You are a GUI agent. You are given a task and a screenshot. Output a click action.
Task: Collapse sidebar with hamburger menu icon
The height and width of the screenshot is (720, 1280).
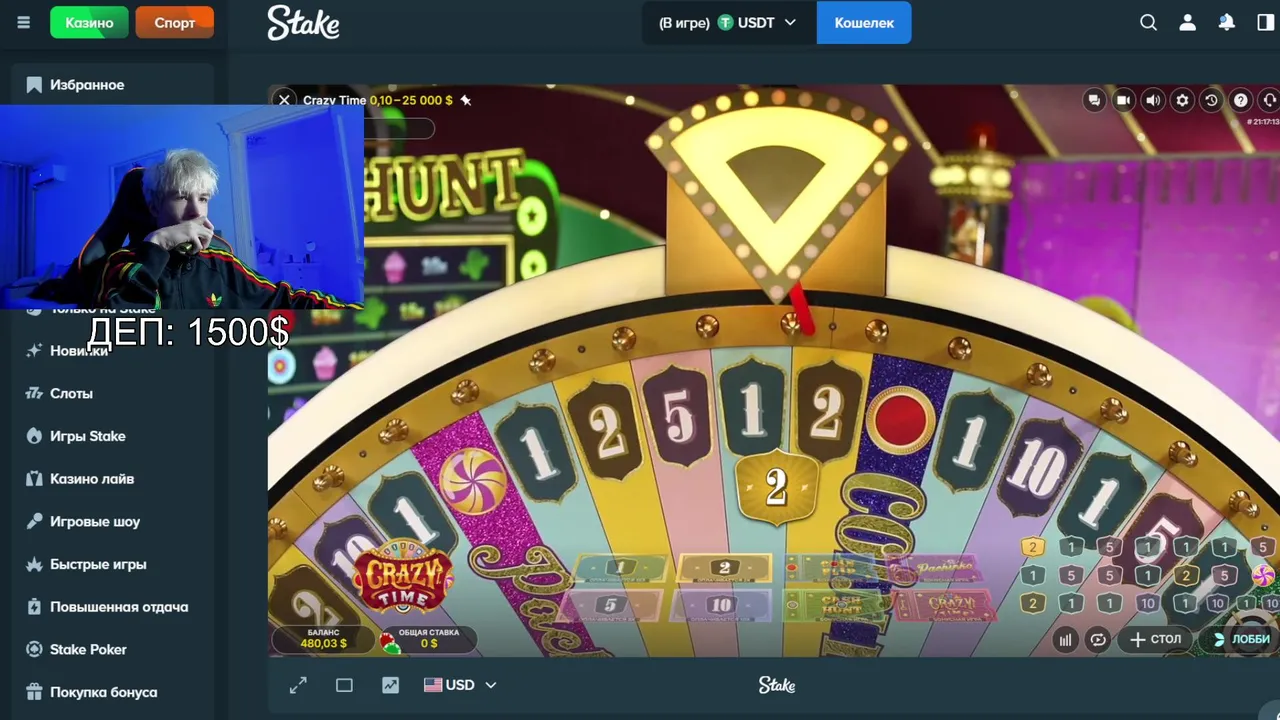coord(23,22)
